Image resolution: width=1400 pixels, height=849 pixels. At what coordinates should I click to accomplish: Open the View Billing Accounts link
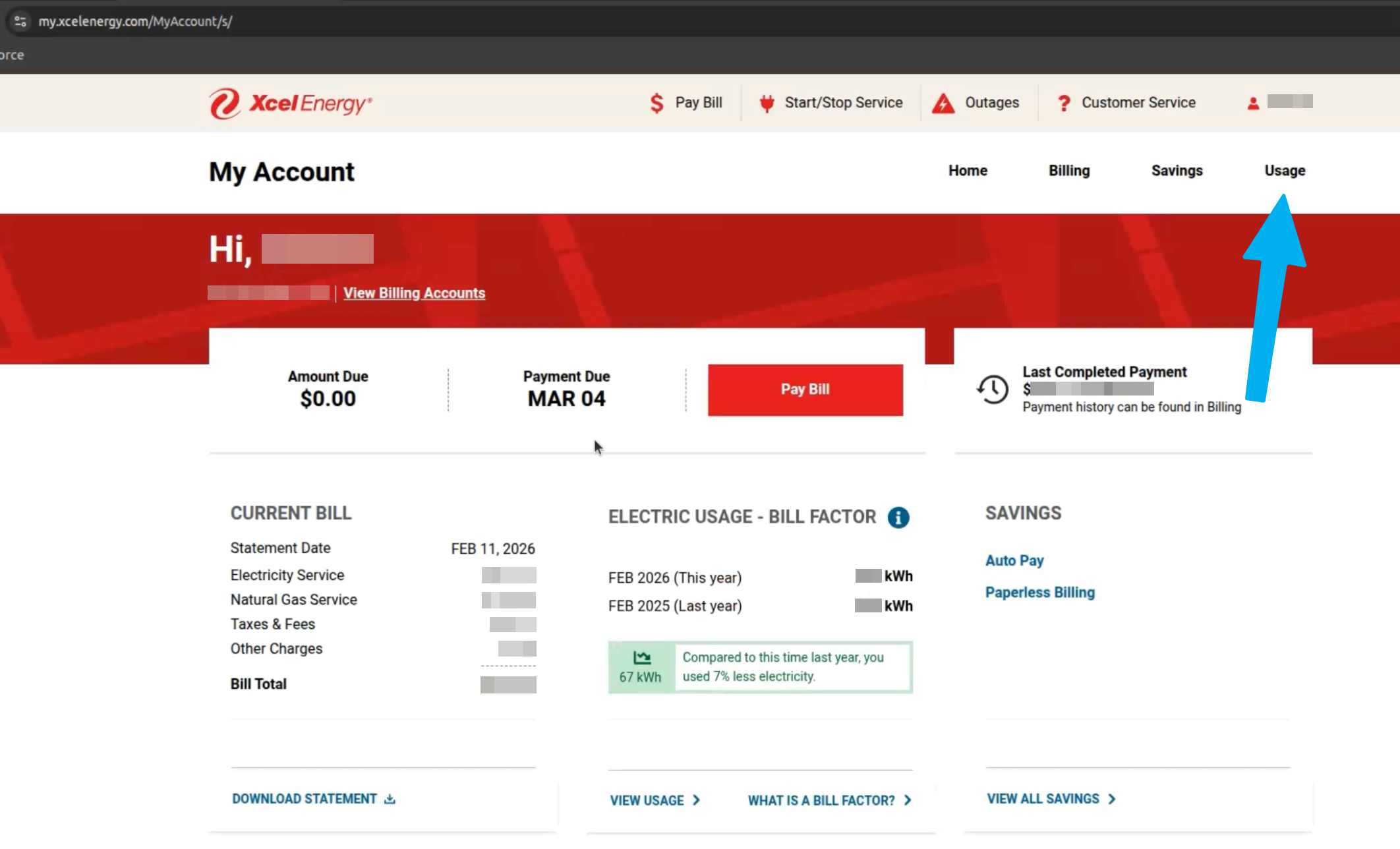point(414,293)
